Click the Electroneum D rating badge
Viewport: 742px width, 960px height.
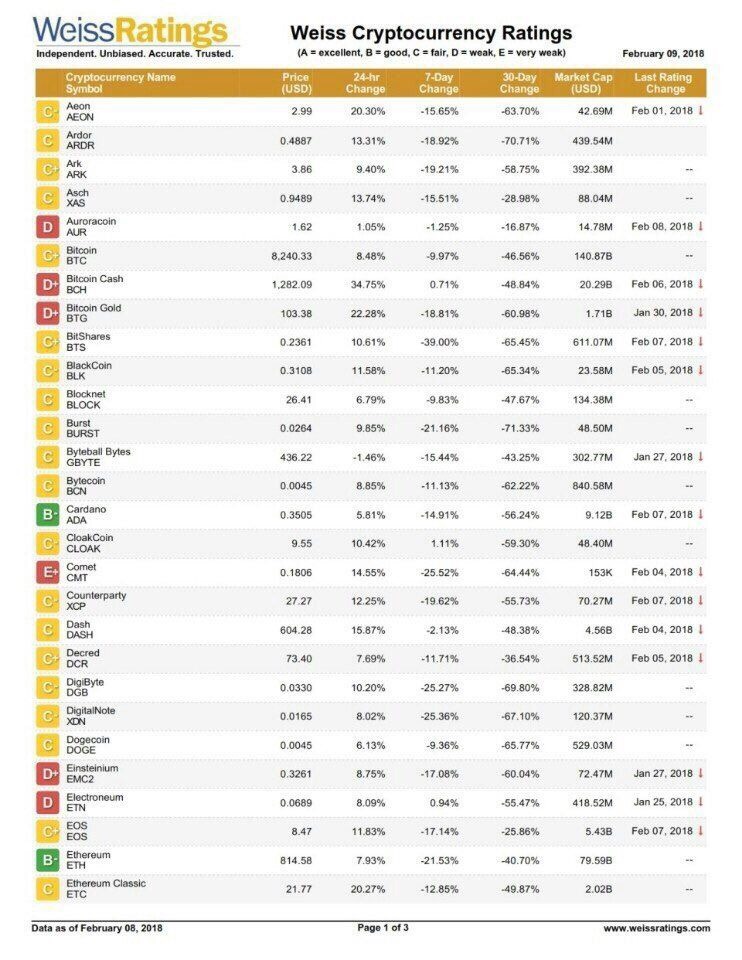tap(48, 803)
